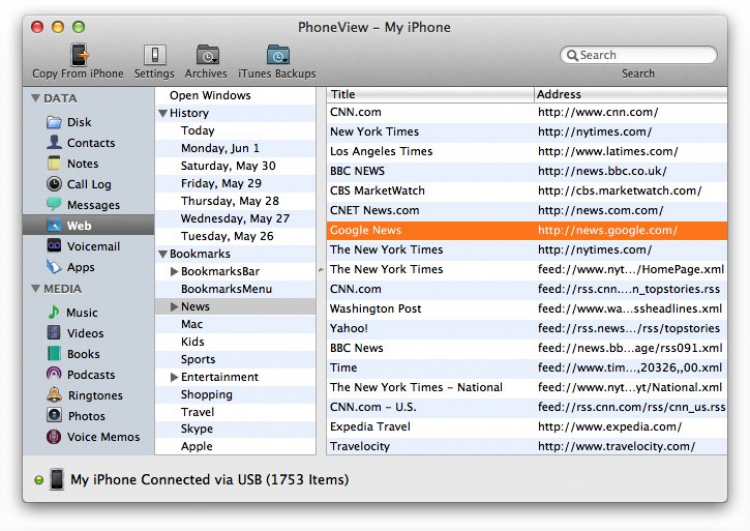750x531 pixels.
Task: Click the http://news.bbc.co.uk/ address
Action: (602, 171)
